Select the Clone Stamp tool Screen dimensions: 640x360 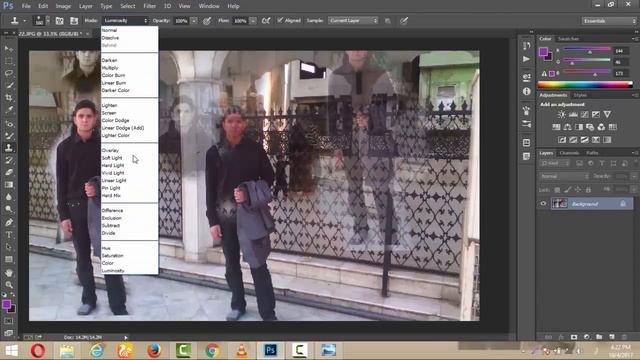coord(9,148)
